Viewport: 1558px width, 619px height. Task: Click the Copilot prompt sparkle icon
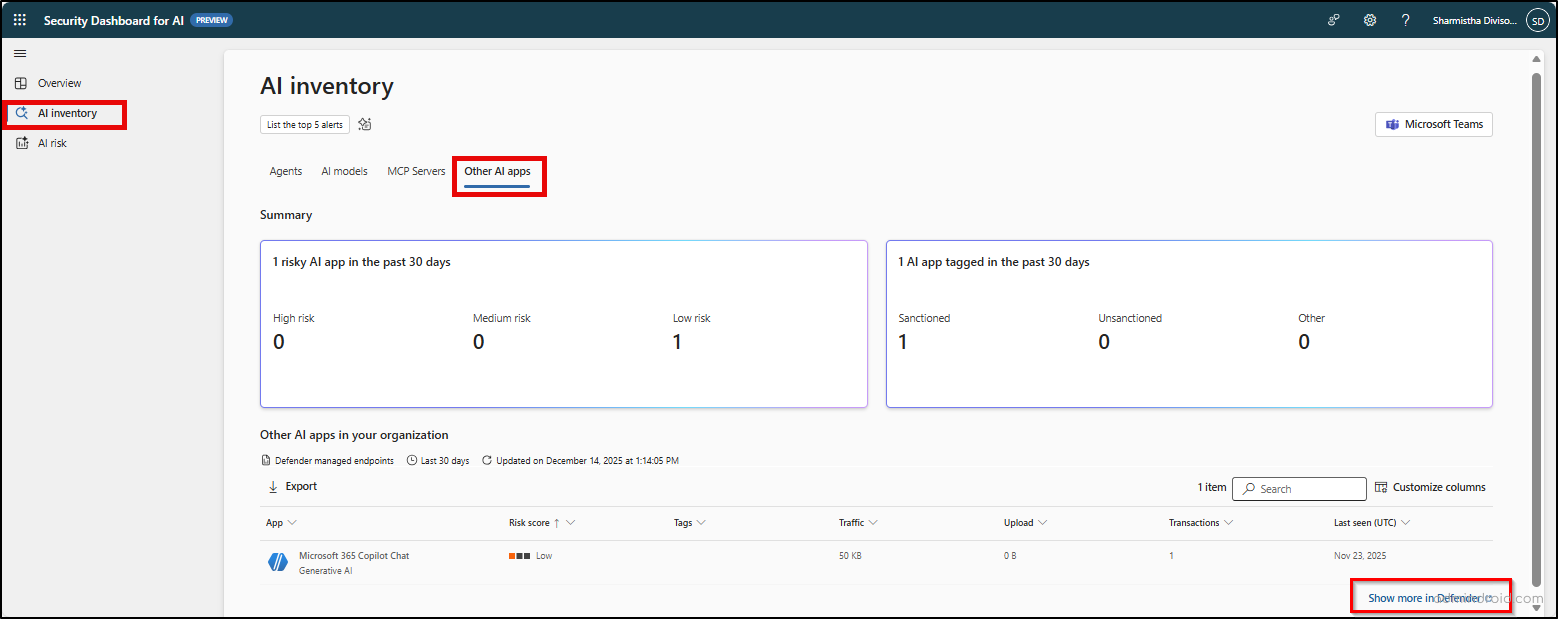tap(365, 125)
